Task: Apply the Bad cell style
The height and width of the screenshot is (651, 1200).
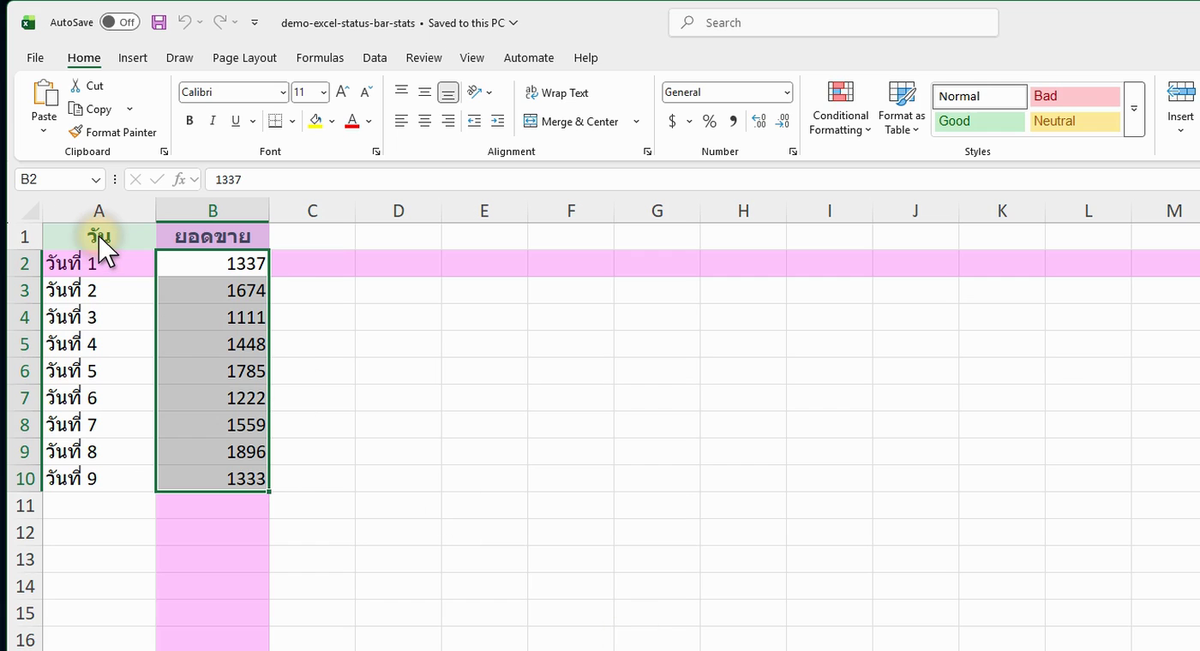Action: (1075, 96)
